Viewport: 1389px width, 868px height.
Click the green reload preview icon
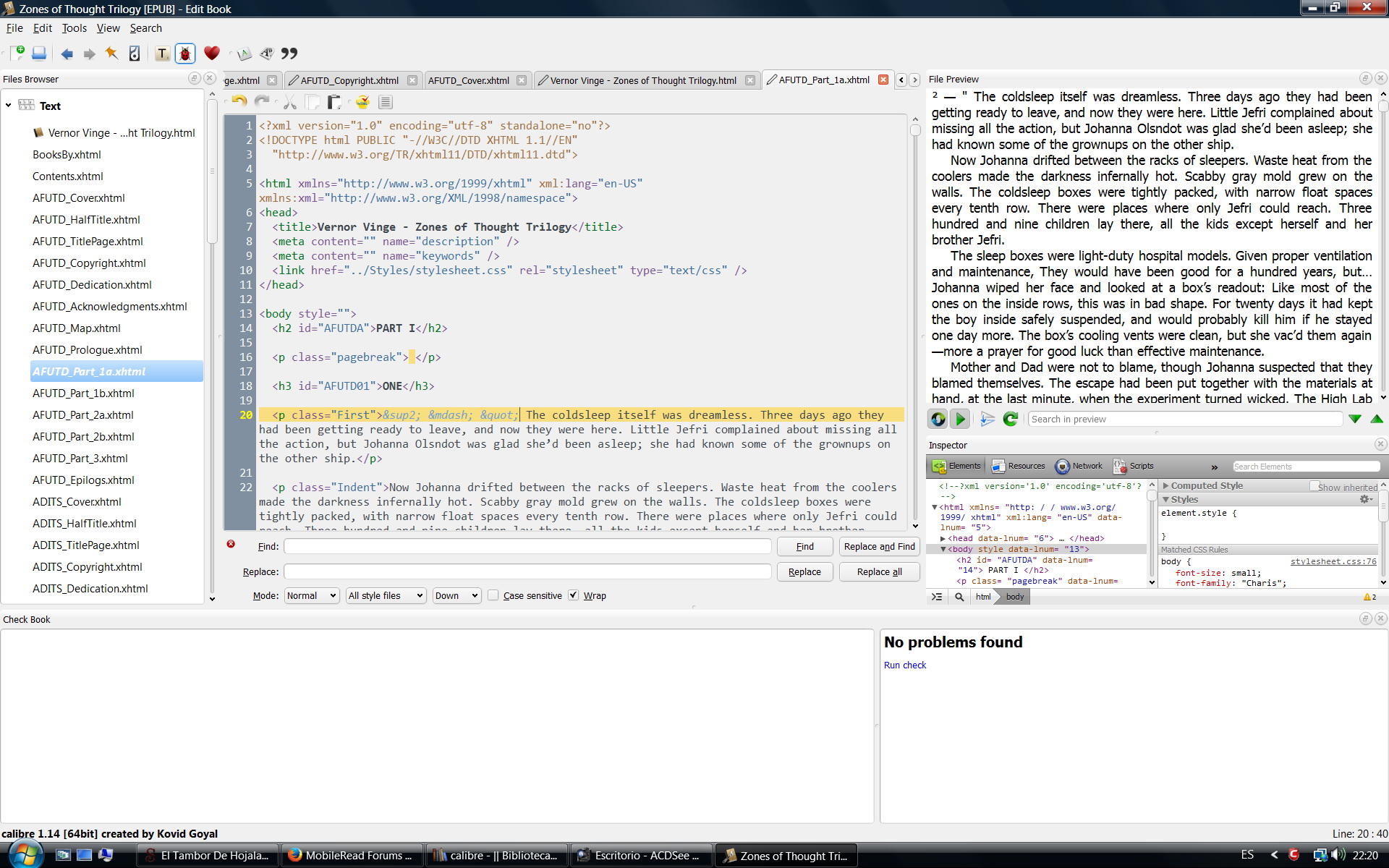click(1011, 419)
